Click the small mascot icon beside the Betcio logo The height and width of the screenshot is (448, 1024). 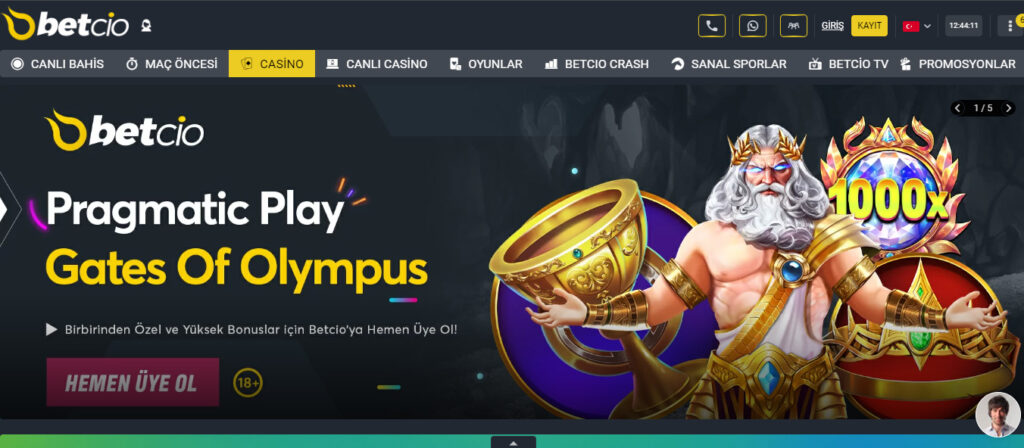click(146, 26)
